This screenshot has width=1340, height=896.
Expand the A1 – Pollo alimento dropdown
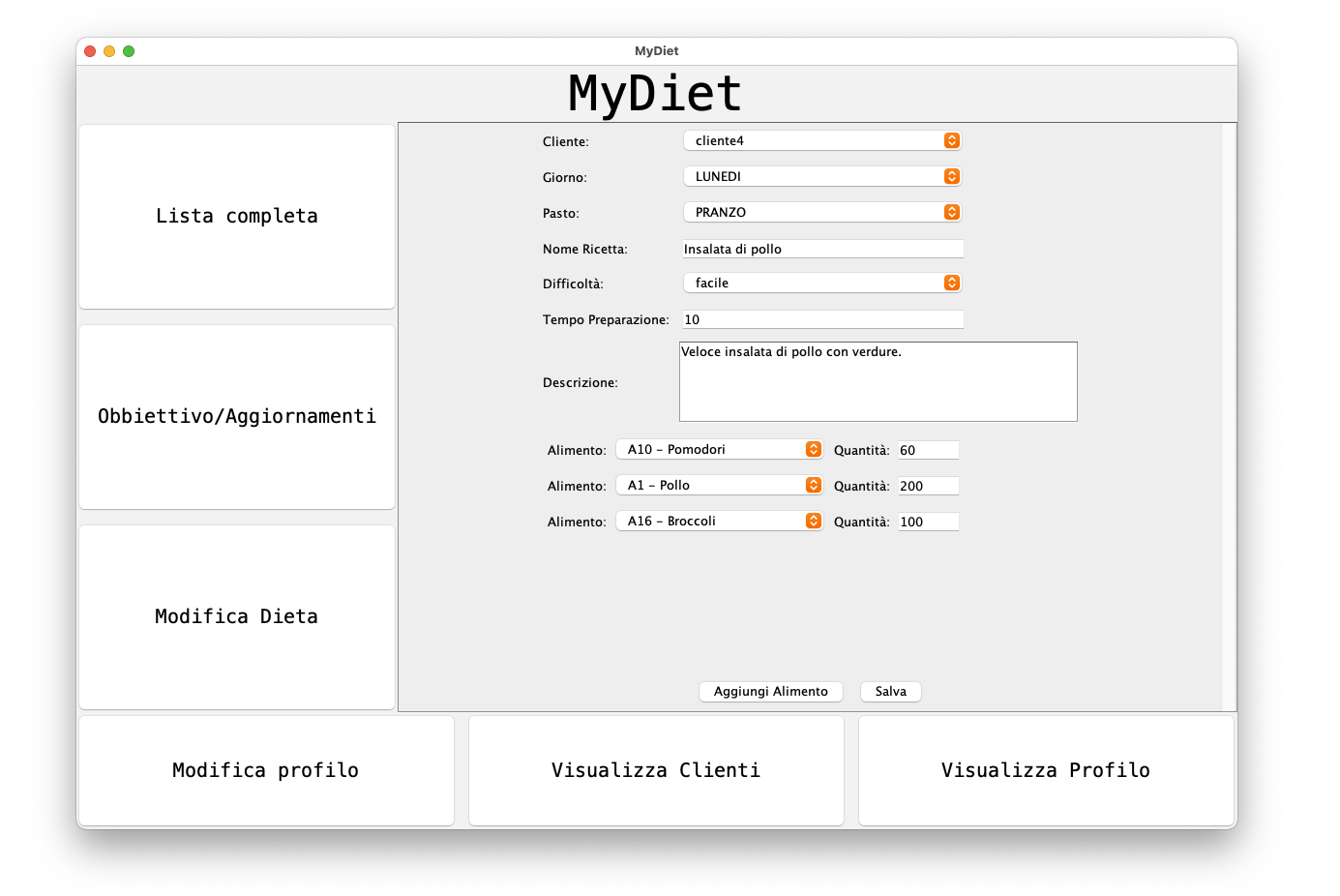coord(719,486)
